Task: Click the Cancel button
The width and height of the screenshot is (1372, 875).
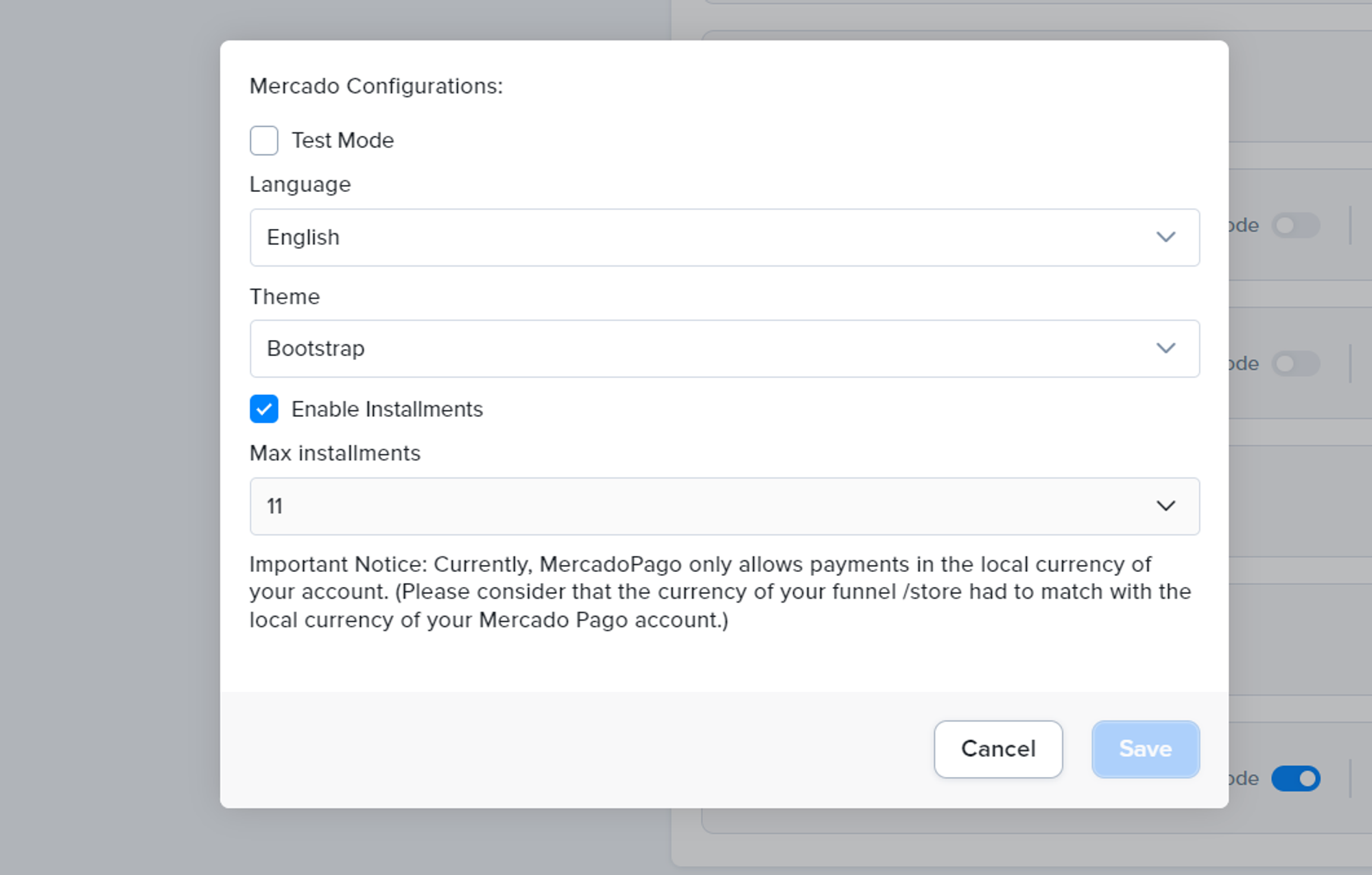Action: [998, 749]
